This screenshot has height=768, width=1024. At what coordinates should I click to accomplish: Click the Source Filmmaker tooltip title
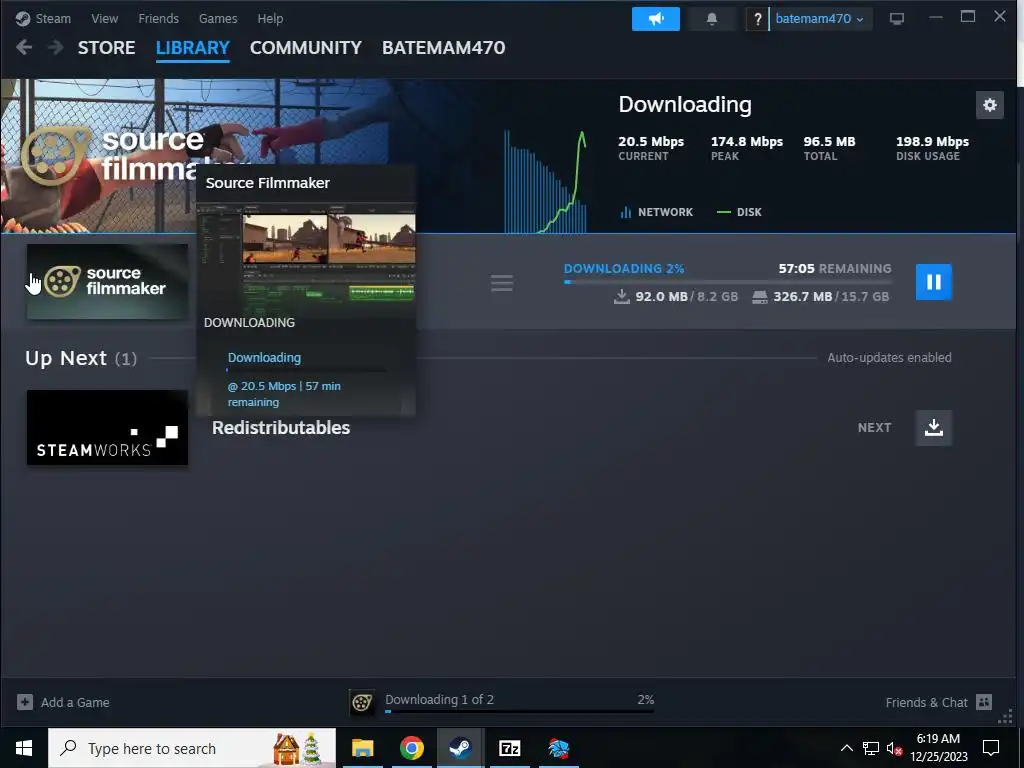tap(268, 183)
